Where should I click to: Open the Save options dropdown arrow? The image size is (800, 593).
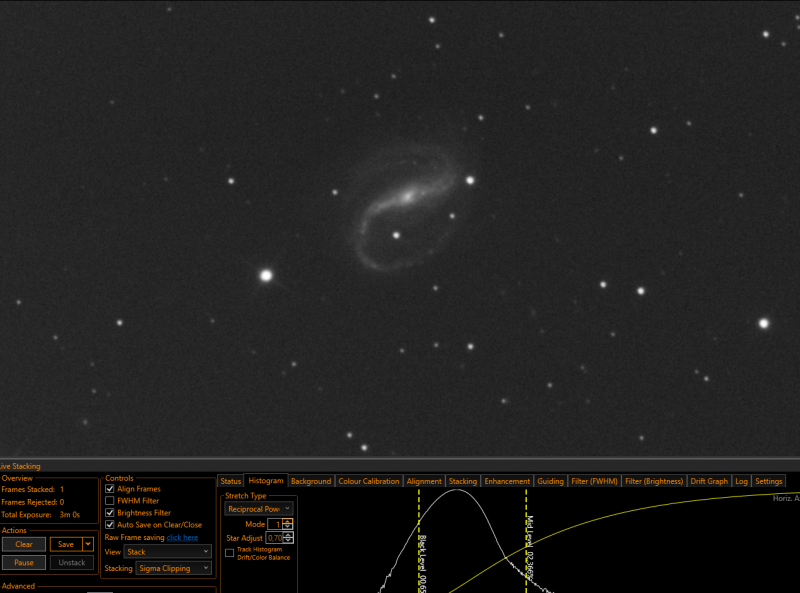point(88,544)
